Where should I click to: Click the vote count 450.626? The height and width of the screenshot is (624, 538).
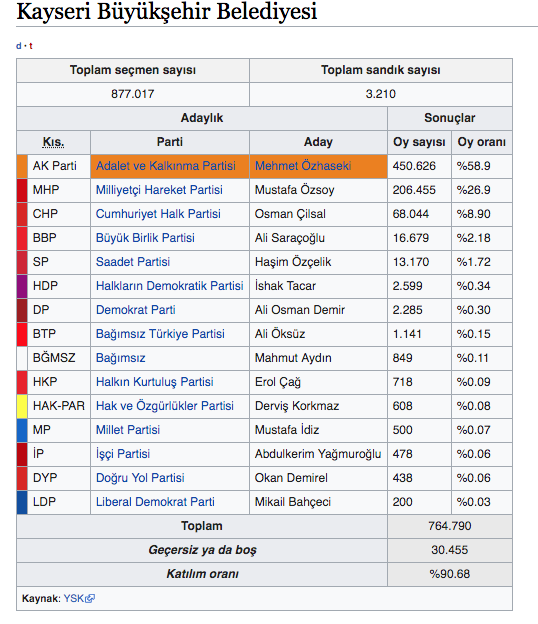(414, 166)
